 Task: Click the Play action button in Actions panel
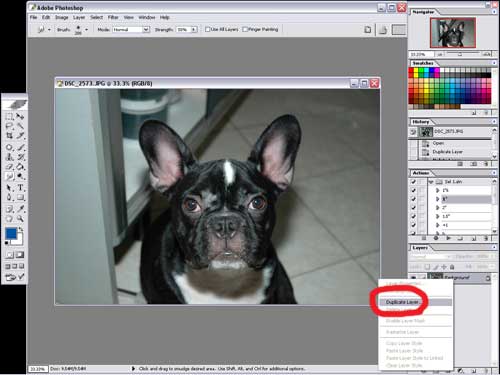coord(449,238)
